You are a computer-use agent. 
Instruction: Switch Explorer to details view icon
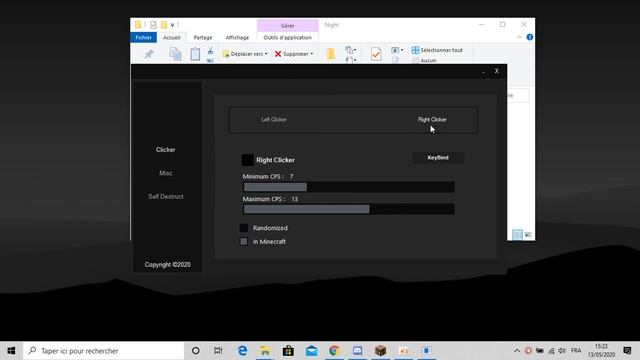[517, 234]
